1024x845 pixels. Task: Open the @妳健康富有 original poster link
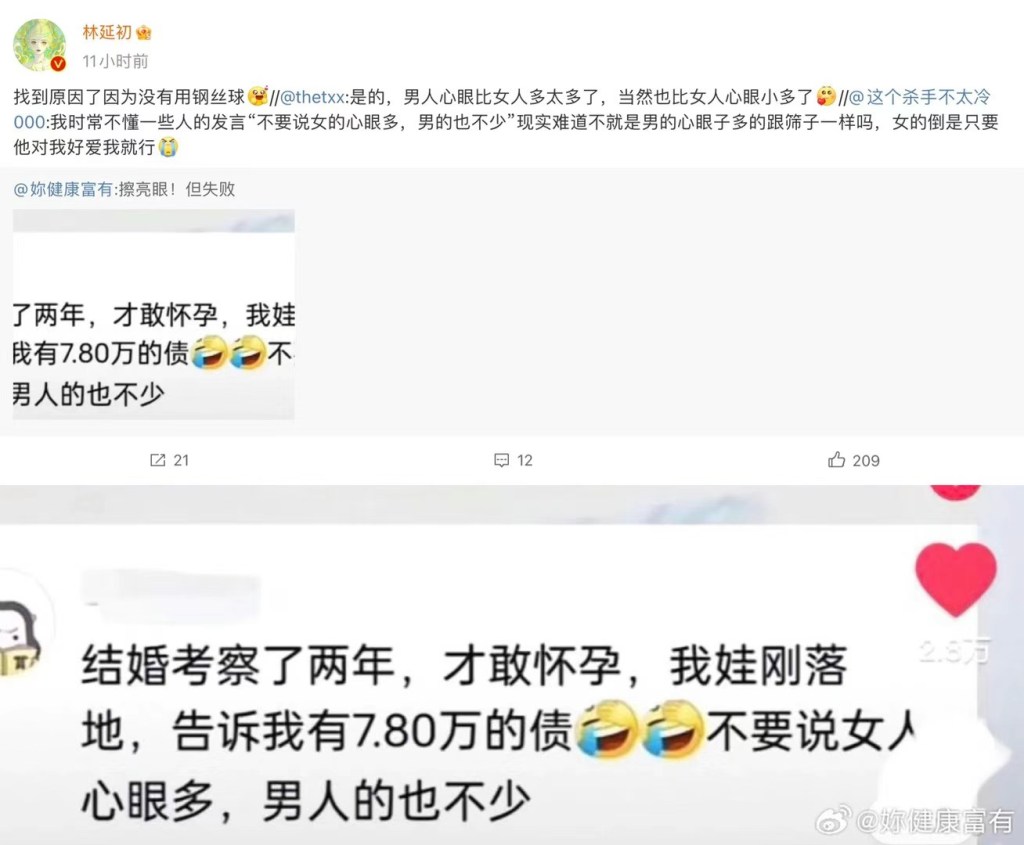tap(63, 189)
